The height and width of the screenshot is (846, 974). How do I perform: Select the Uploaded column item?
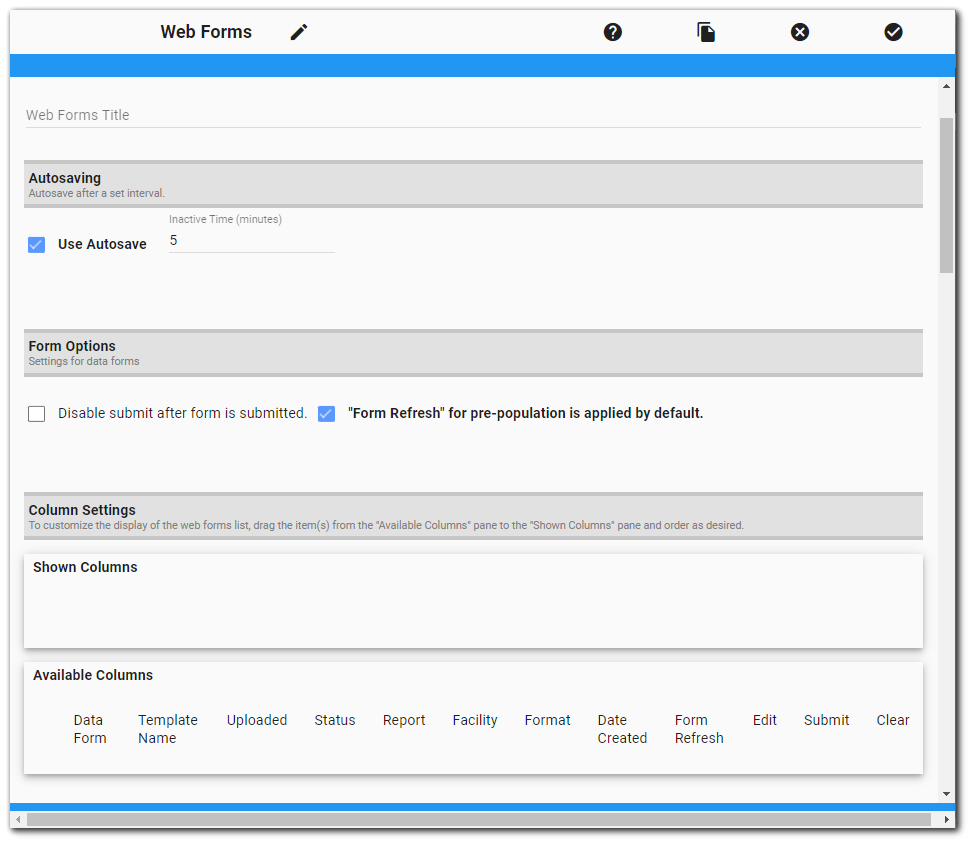257,721
